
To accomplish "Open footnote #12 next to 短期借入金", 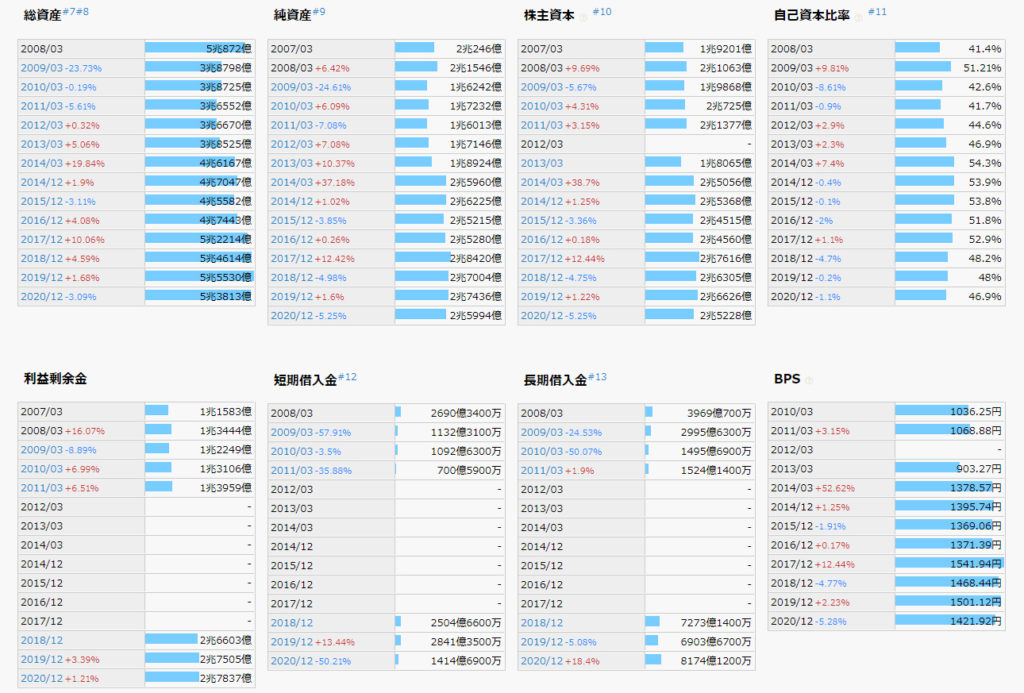I will click(x=347, y=377).
